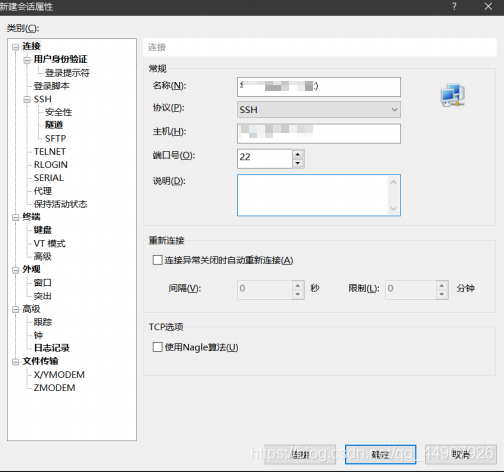Screen dimensions: 504x472
Task: Click down arrow of 间隔 spinner
Action: 298,294
